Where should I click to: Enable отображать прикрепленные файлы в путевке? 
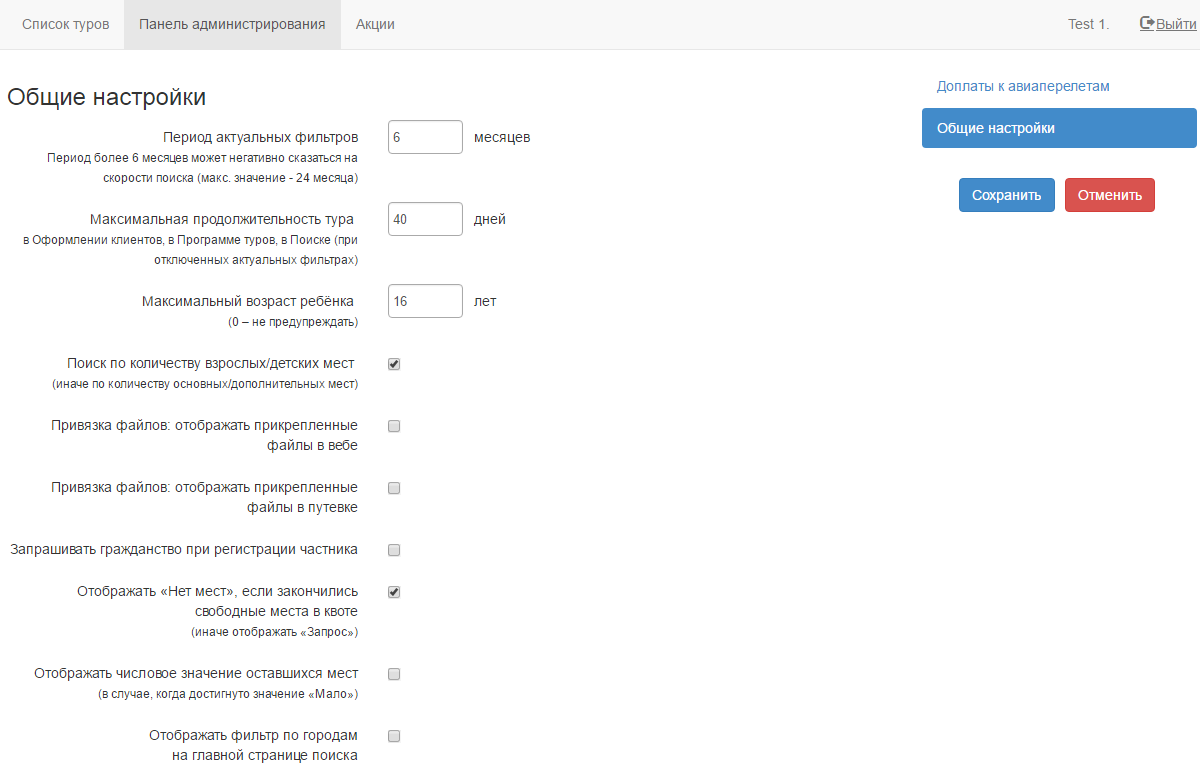[x=394, y=488]
